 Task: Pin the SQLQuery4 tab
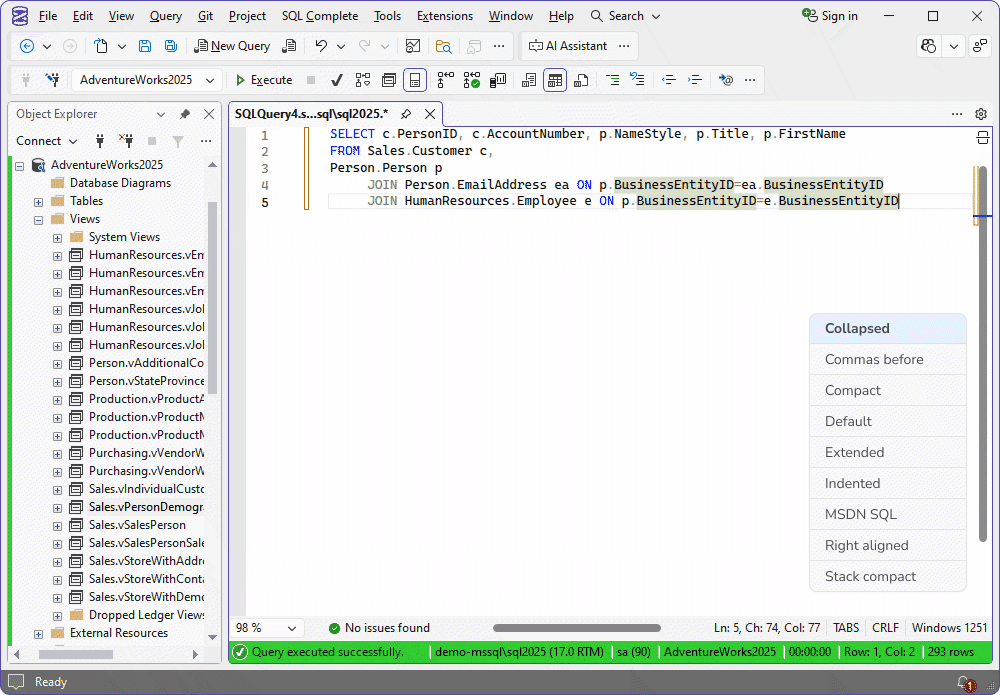[x=406, y=114]
